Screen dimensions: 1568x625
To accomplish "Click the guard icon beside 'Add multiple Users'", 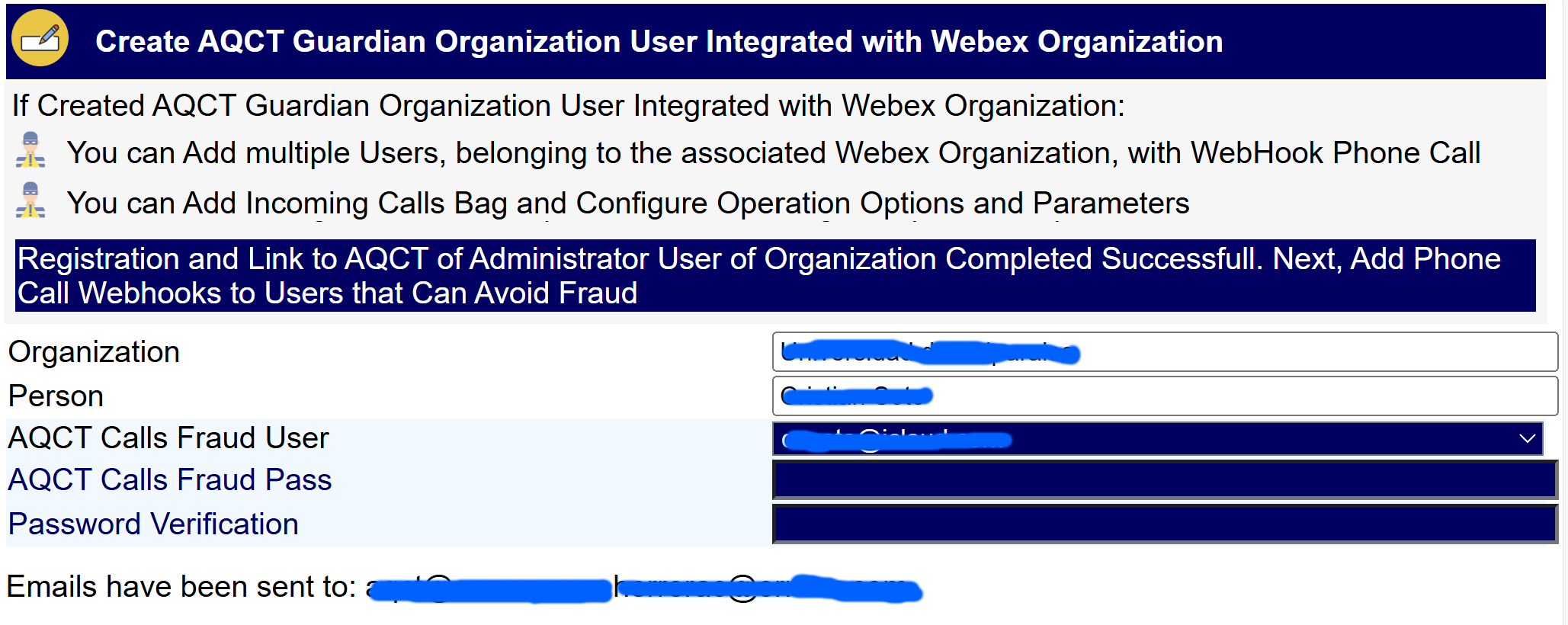I will pyautogui.click(x=30, y=150).
